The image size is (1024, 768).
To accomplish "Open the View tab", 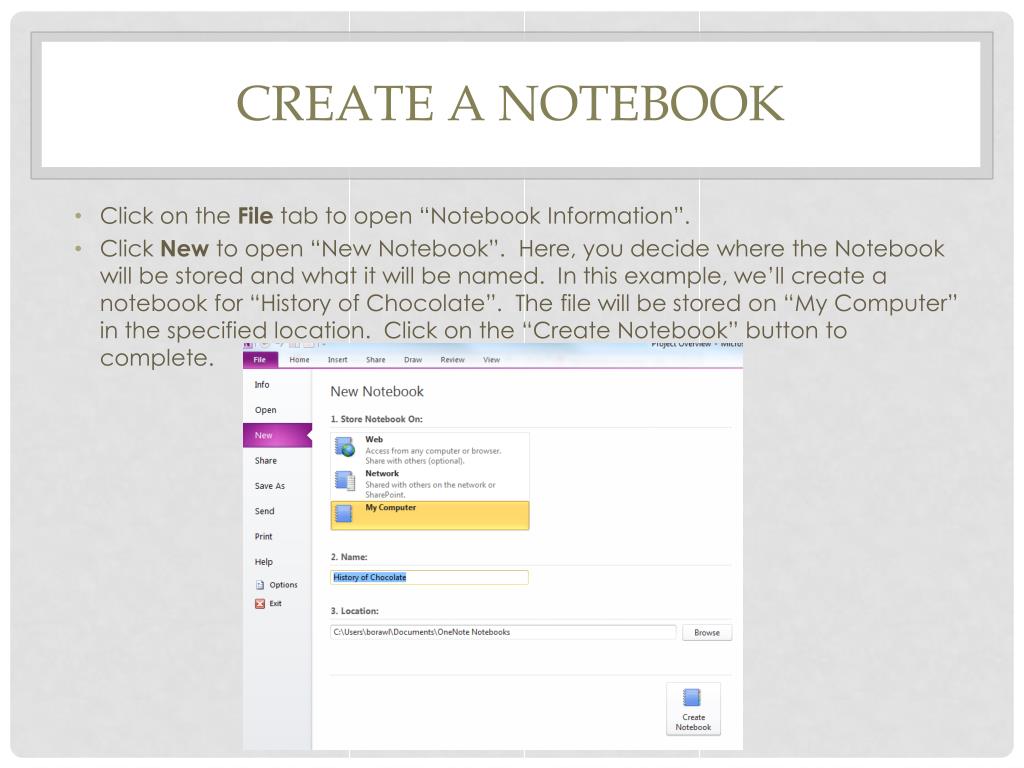I will (492, 360).
